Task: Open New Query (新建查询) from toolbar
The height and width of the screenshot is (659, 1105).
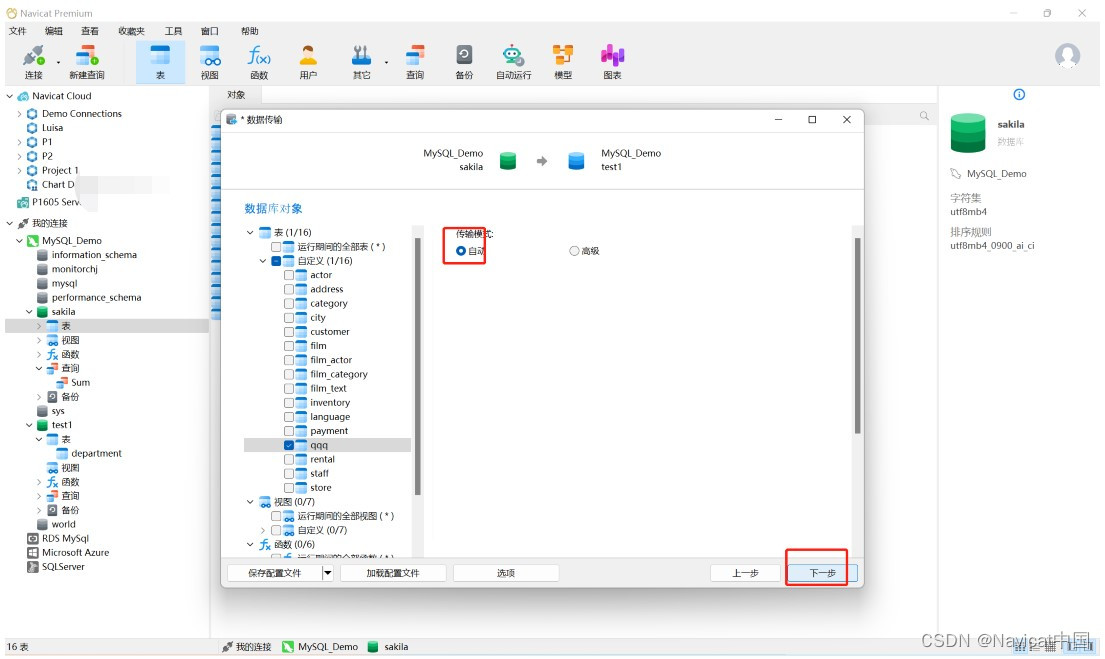Action: (87, 62)
